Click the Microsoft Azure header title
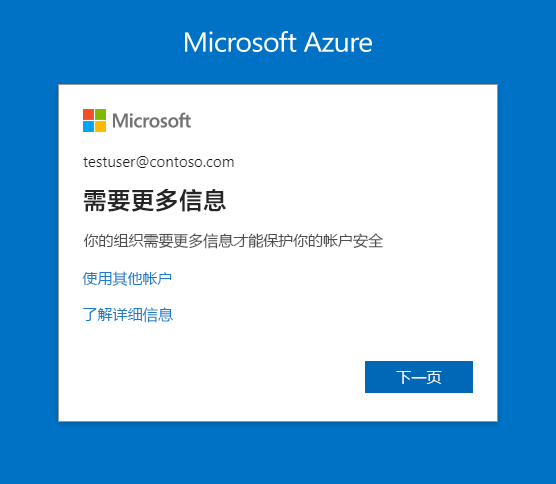Screen dimensions: 556x484 tap(278, 43)
